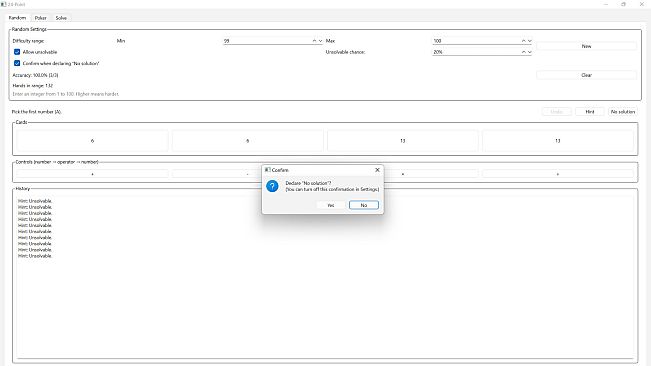The image size is (651, 366).
Task: Switch to the Random tab
Action: pyautogui.click(x=17, y=18)
